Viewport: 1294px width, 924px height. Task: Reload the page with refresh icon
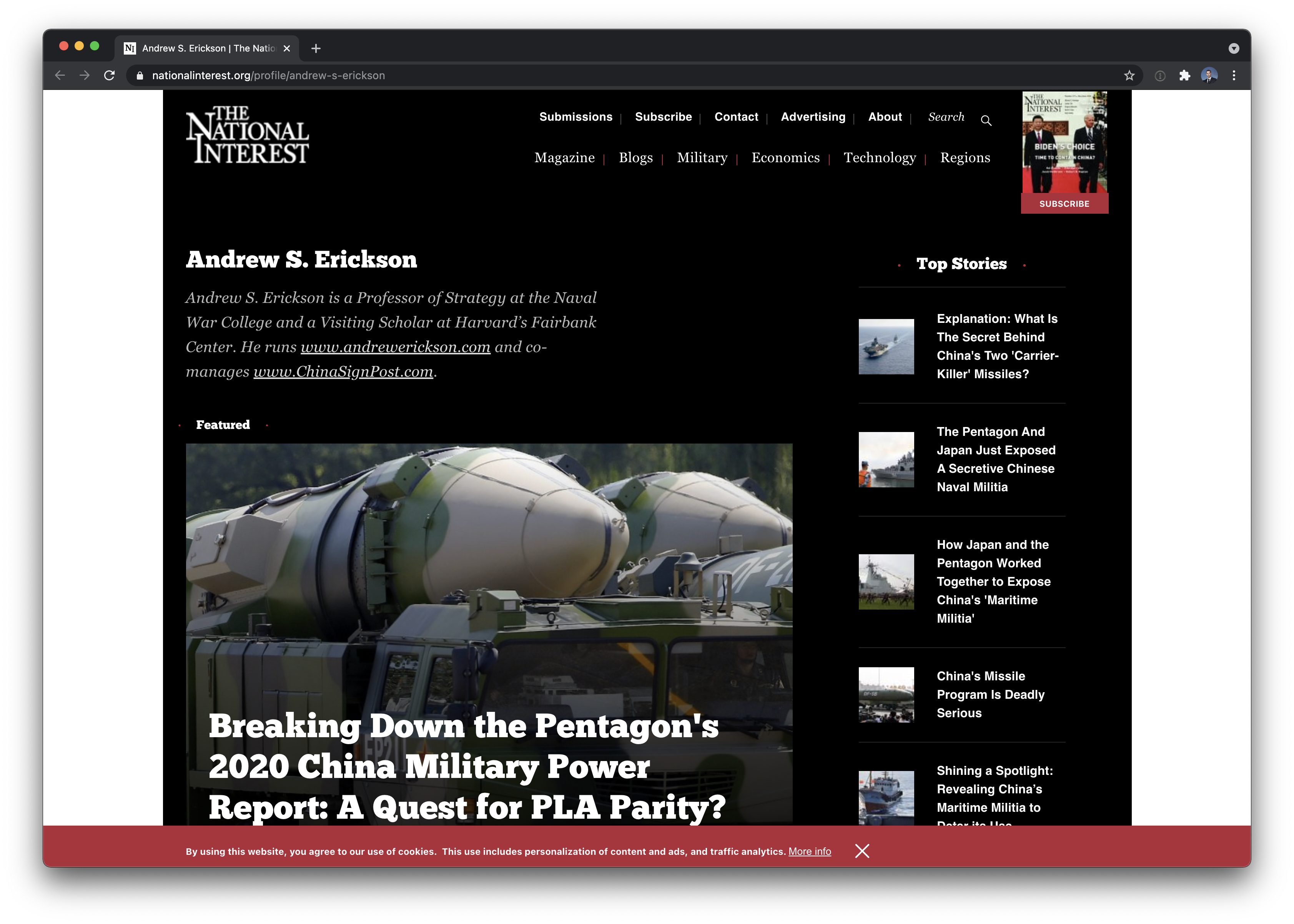(x=110, y=76)
